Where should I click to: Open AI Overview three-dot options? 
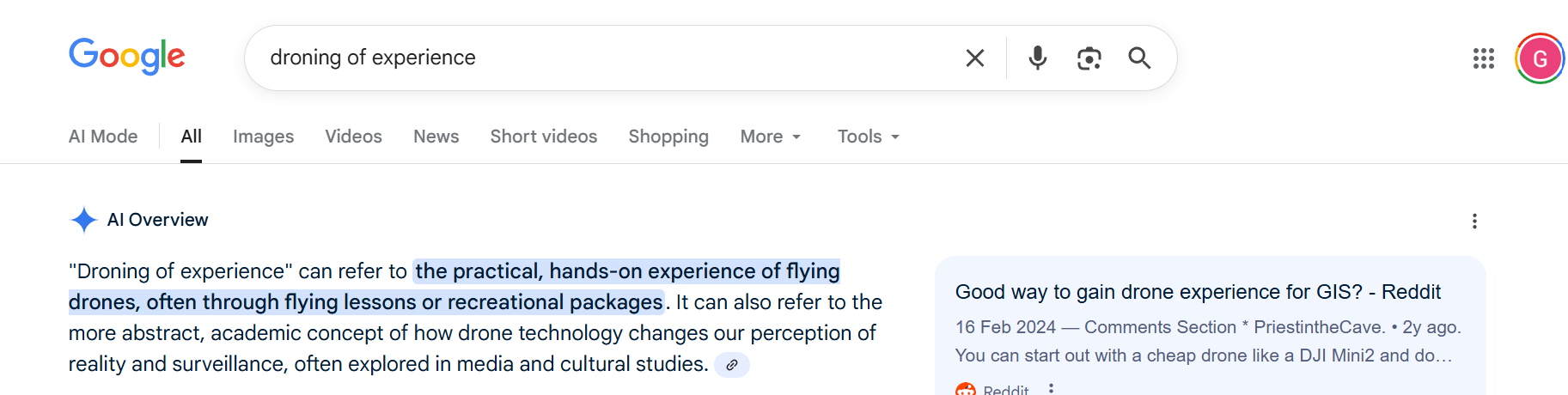click(1474, 221)
